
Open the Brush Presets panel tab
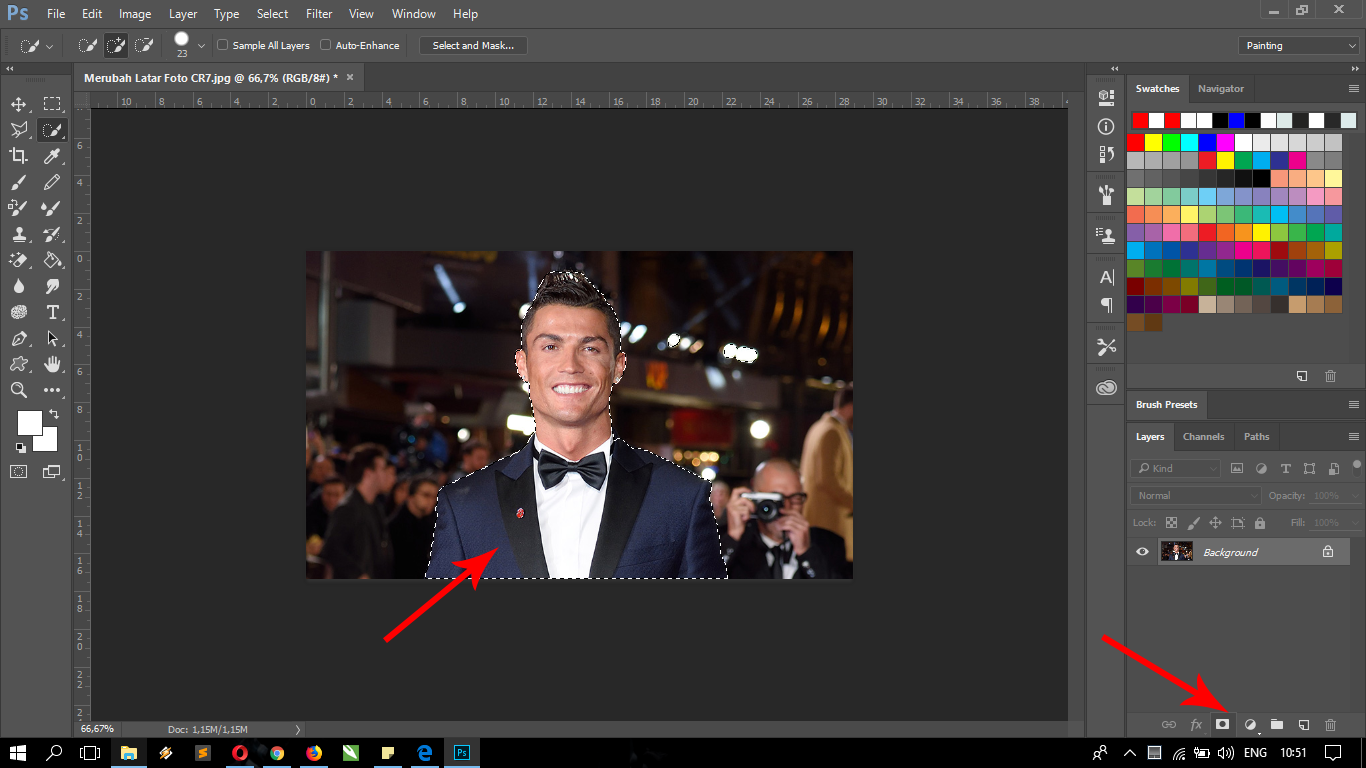1166,405
